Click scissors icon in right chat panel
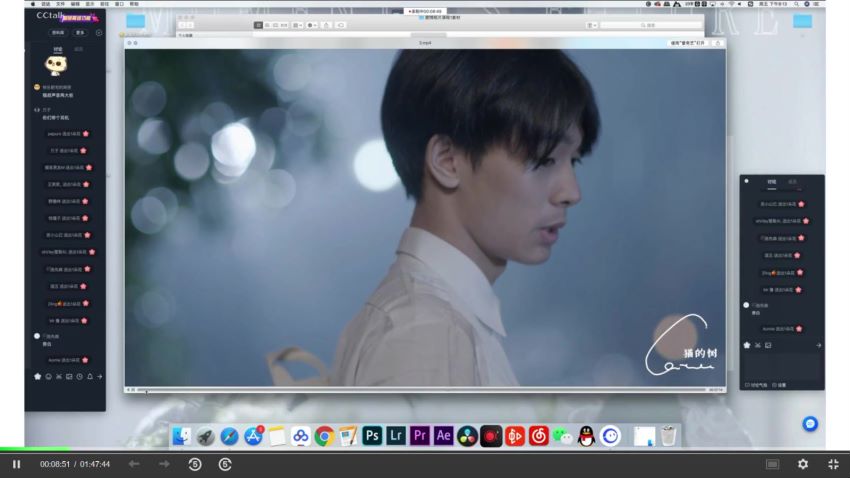 click(x=758, y=345)
